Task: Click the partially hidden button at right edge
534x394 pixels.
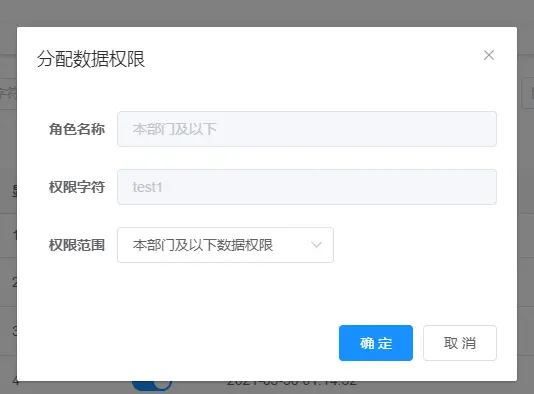Action: (x=528, y=93)
